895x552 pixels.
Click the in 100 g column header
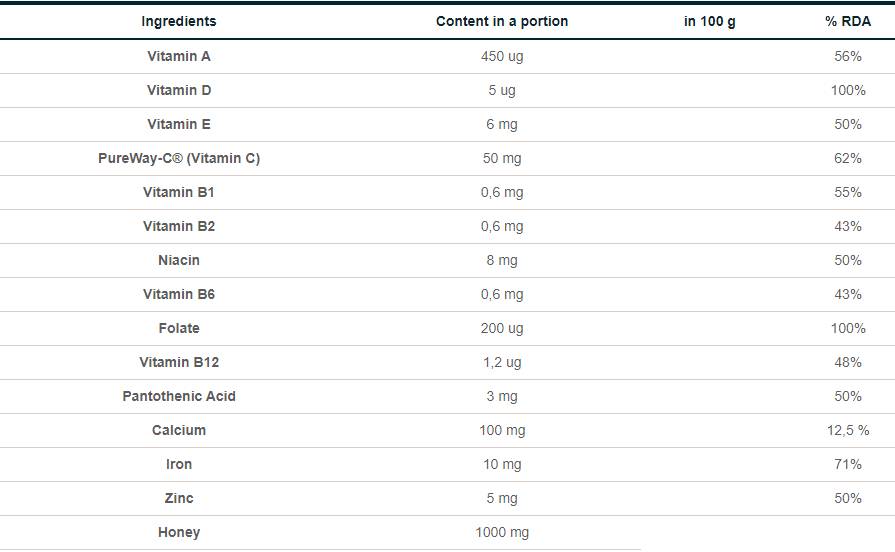pos(709,21)
